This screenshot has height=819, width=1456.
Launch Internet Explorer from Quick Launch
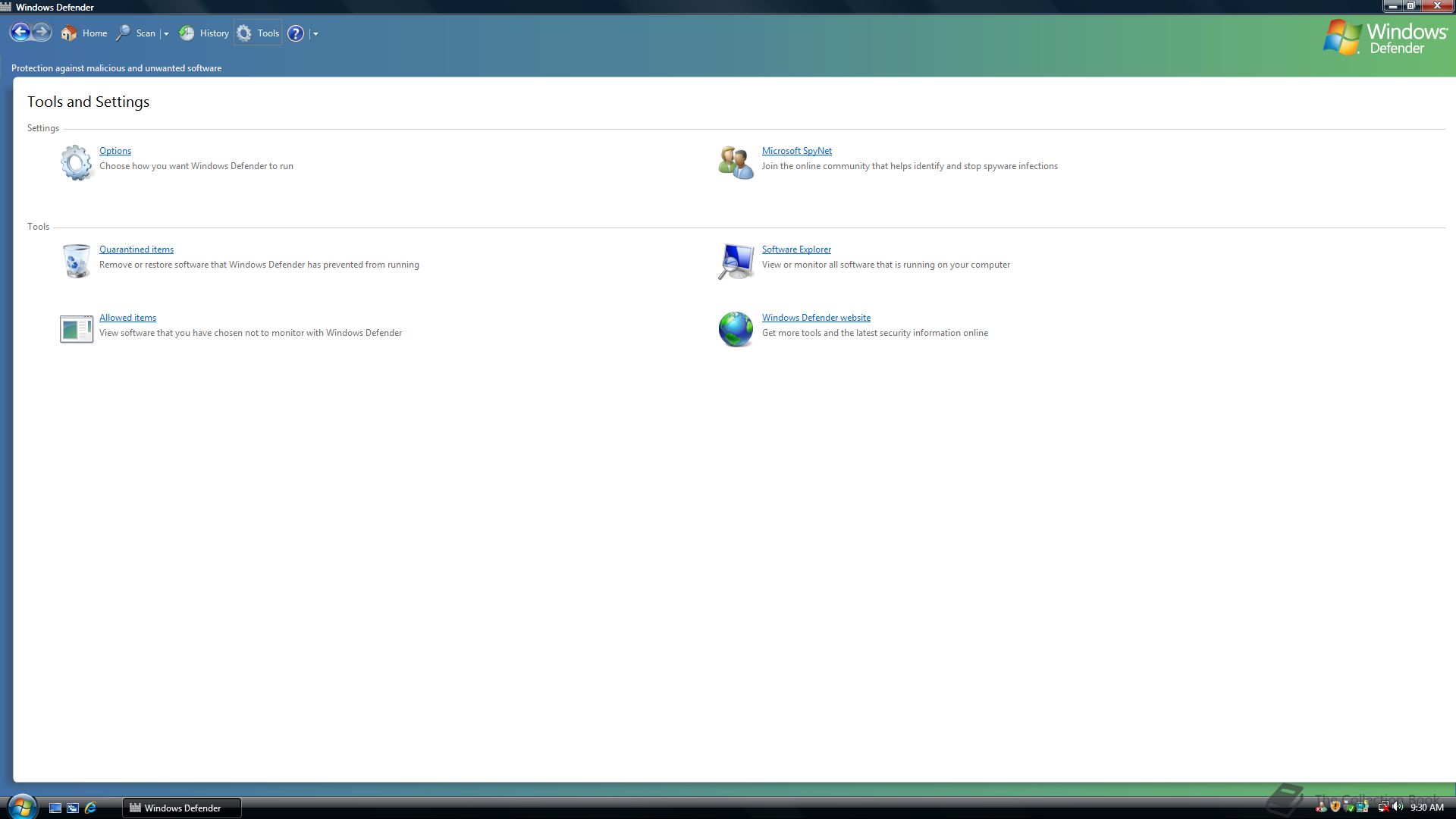[90, 808]
